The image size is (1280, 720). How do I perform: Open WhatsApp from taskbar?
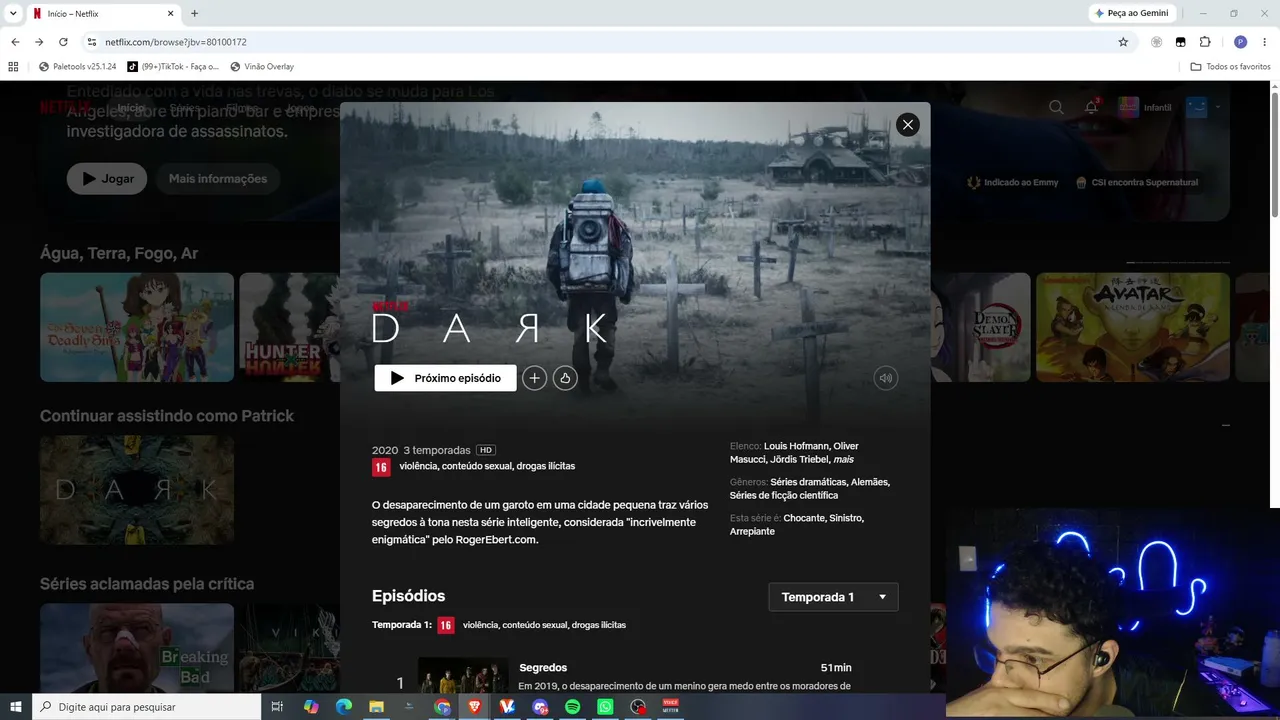coord(605,707)
